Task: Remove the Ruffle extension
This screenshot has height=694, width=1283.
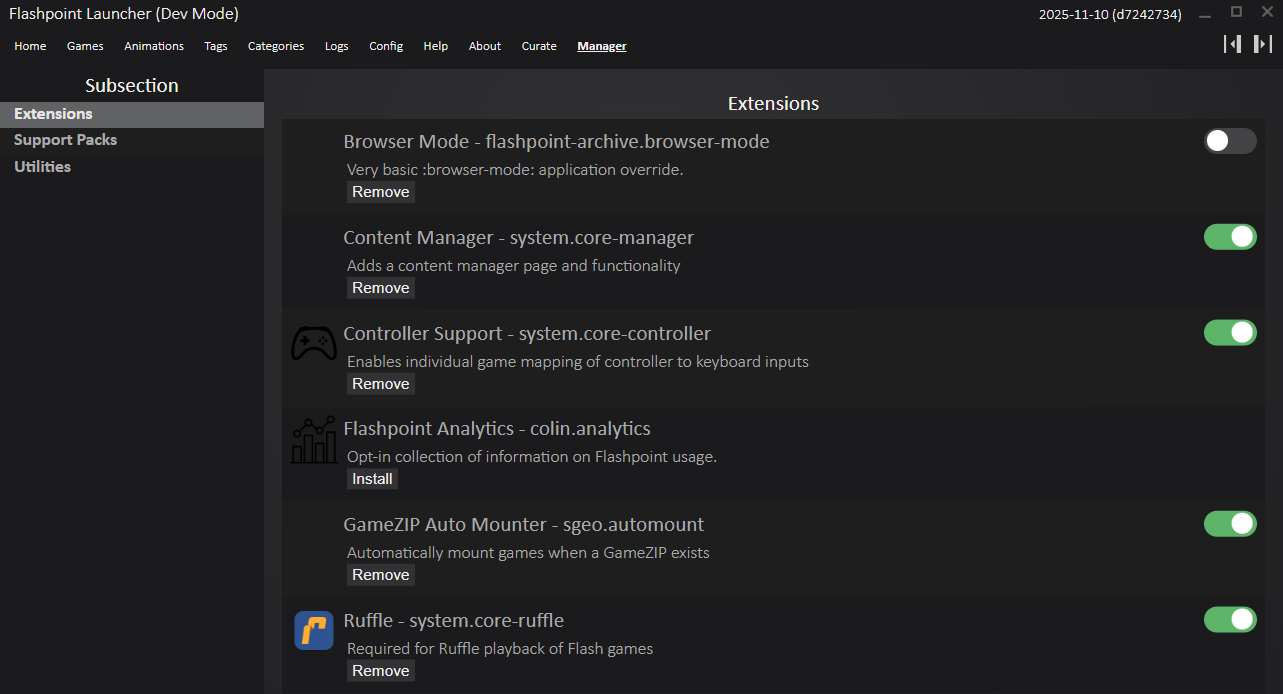Action: coord(380,671)
